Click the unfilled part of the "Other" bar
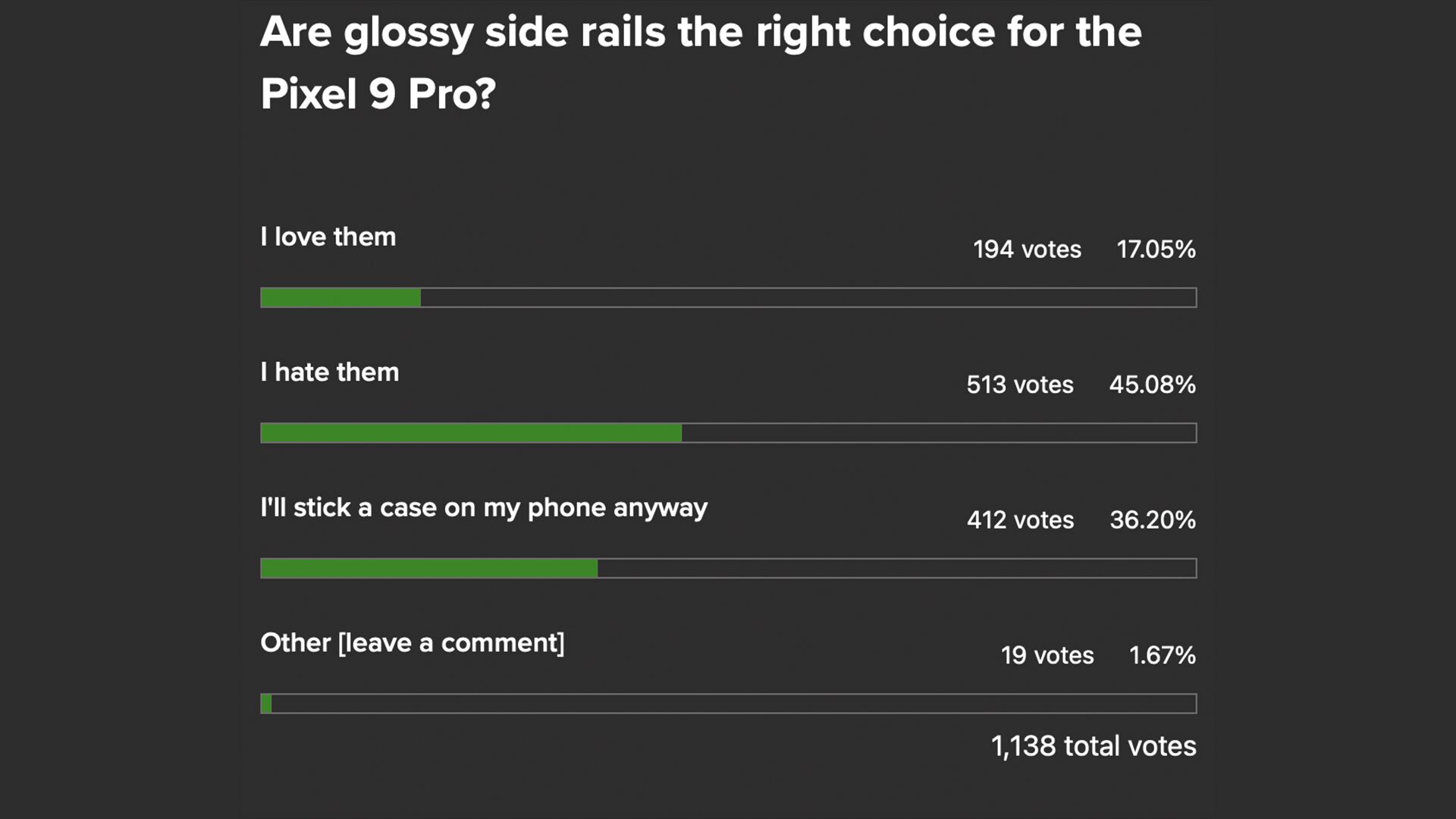Screen dimensions: 1456x819 point(733,704)
